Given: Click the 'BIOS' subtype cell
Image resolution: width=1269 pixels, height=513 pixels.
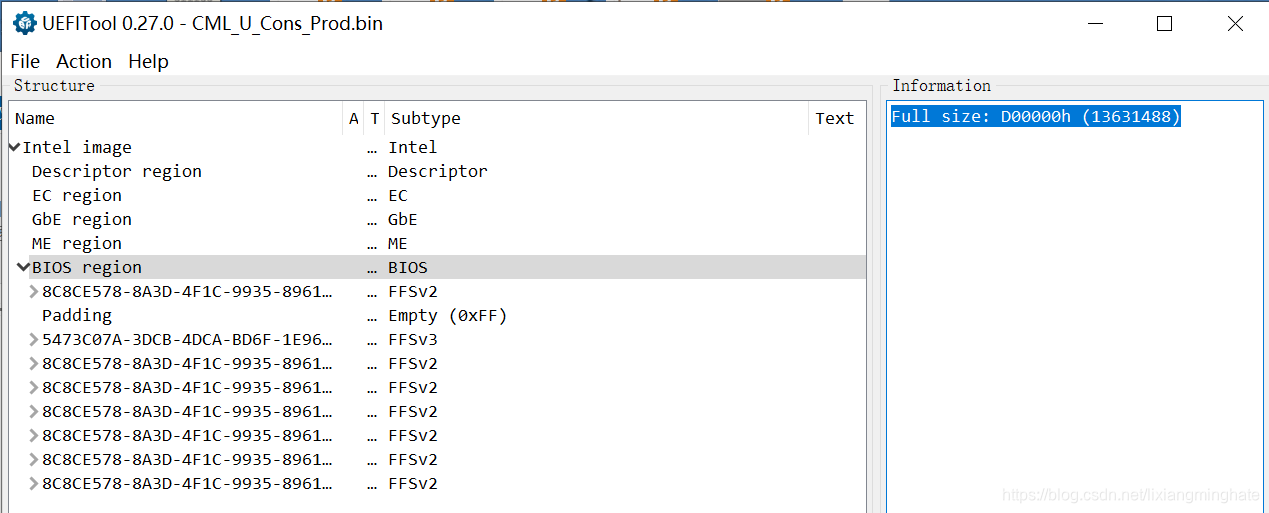Looking at the screenshot, I should pyautogui.click(x=408, y=267).
